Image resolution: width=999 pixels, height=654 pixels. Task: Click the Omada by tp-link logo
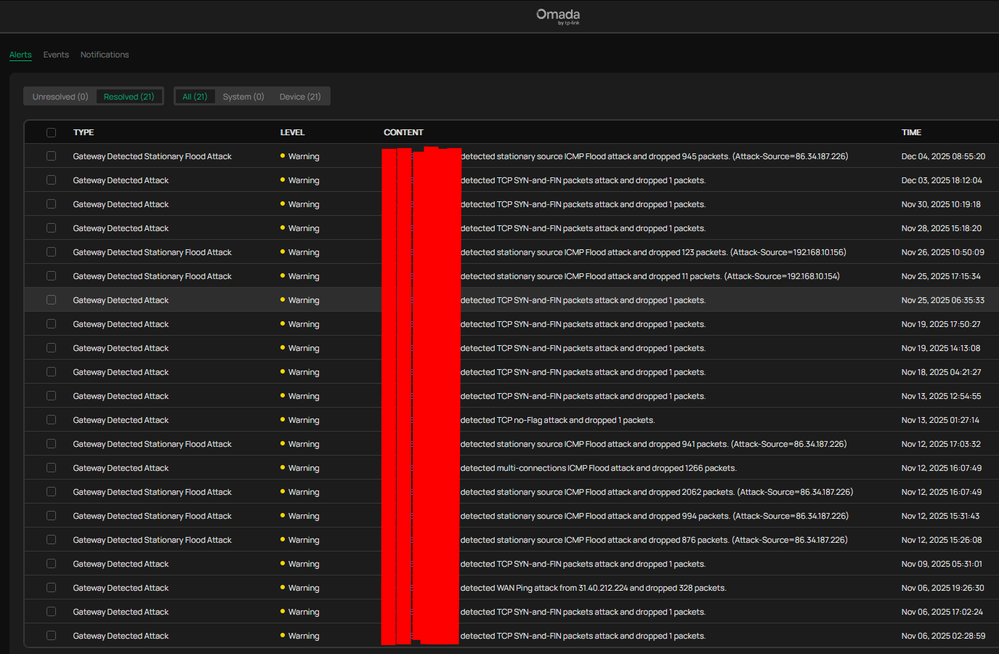pos(557,16)
